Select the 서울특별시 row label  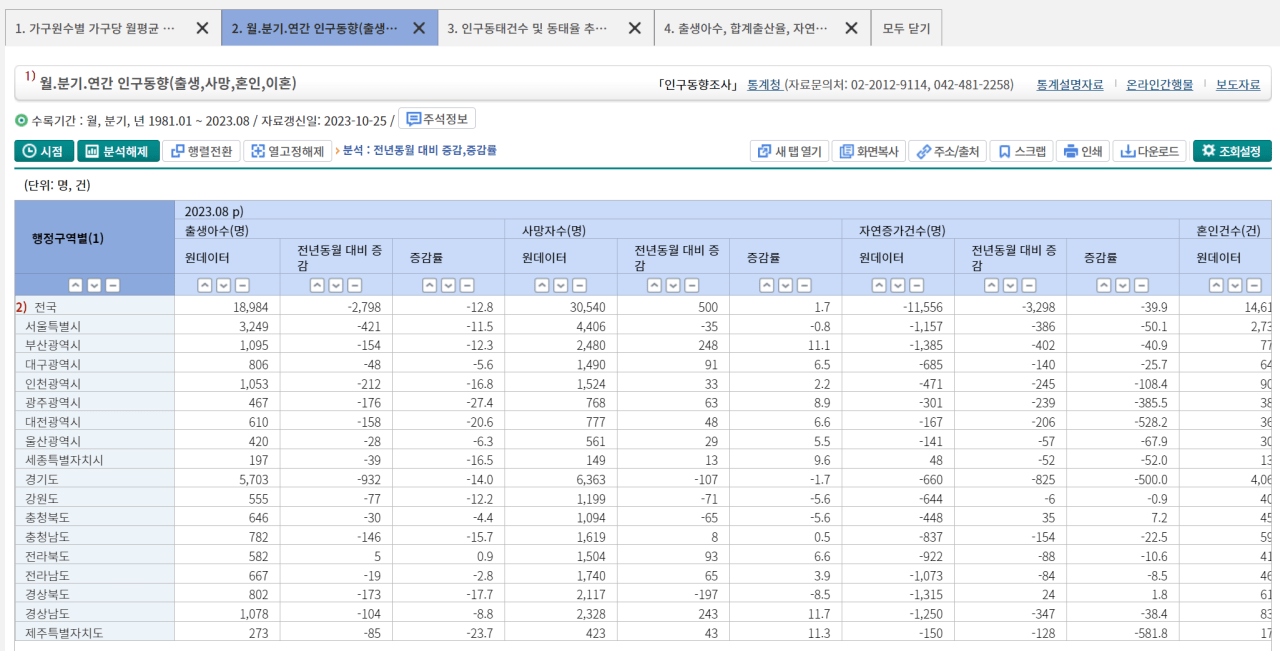pos(53,325)
